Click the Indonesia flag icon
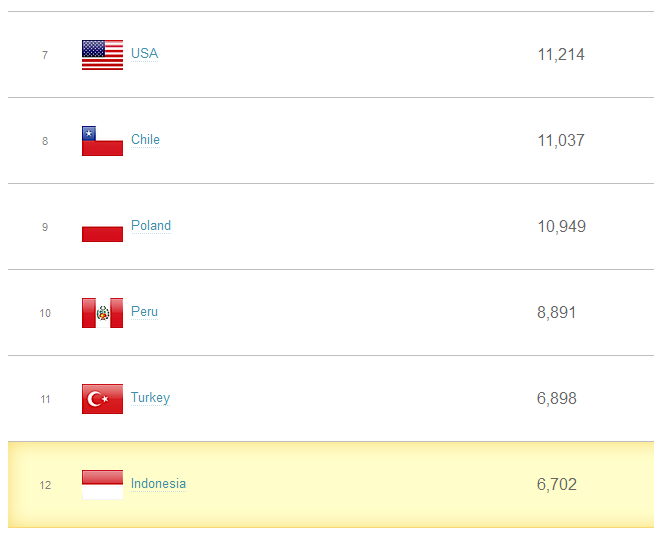Screen dimensions: 654x549 click(x=102, y=485)
